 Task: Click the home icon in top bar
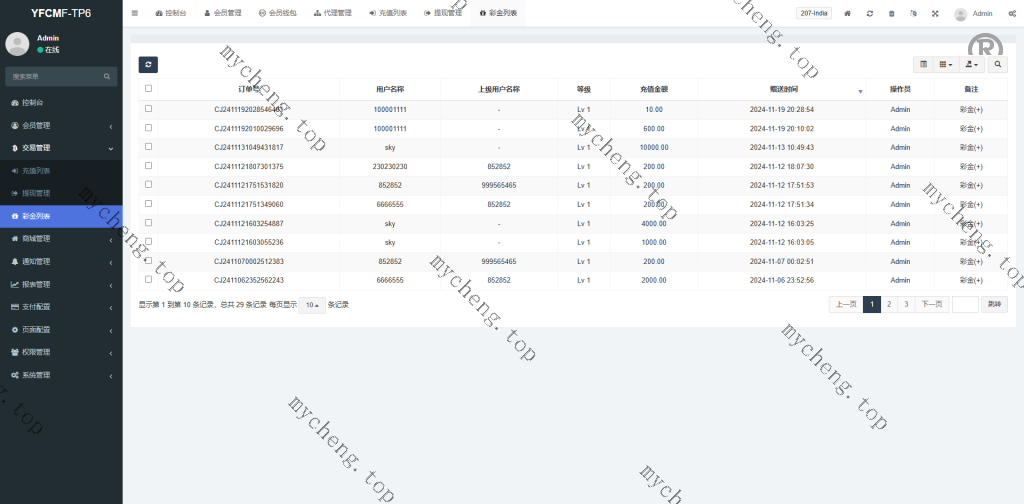pyautogui.click(x=848, y=14)
